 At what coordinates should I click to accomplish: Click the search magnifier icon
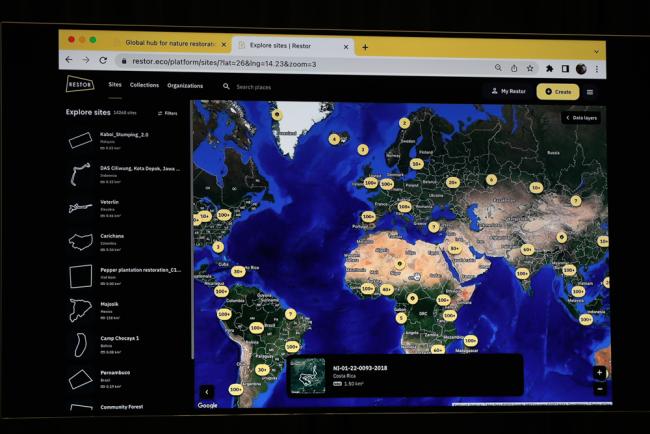coord(226,86)
